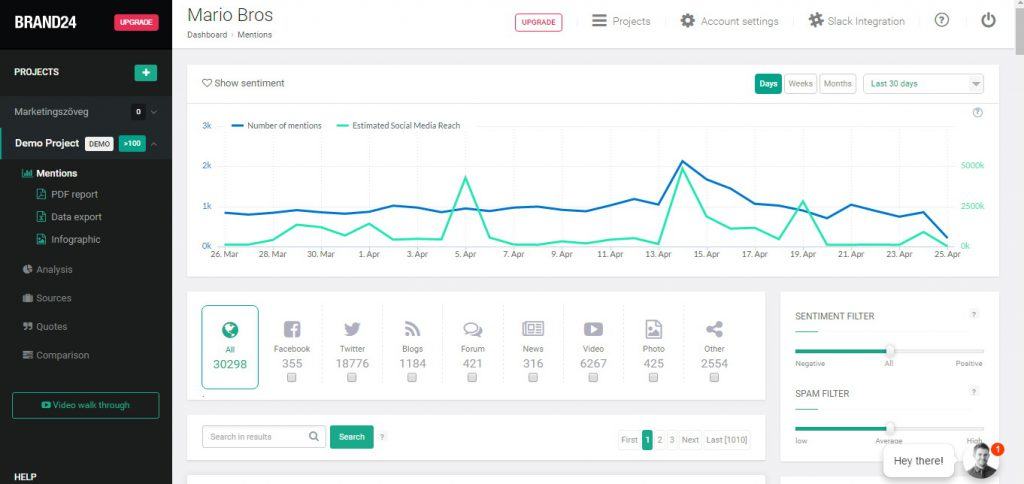Open Data export
This screenshot has height=484, width=1024.
(x=69, y=217)
